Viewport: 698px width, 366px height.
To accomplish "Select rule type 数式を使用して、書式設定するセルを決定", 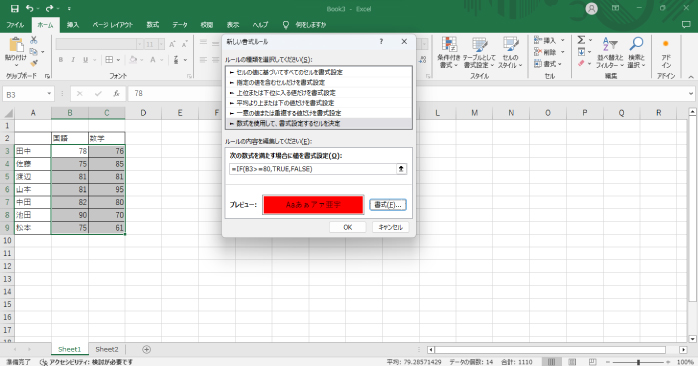I will tap(319, 123).
